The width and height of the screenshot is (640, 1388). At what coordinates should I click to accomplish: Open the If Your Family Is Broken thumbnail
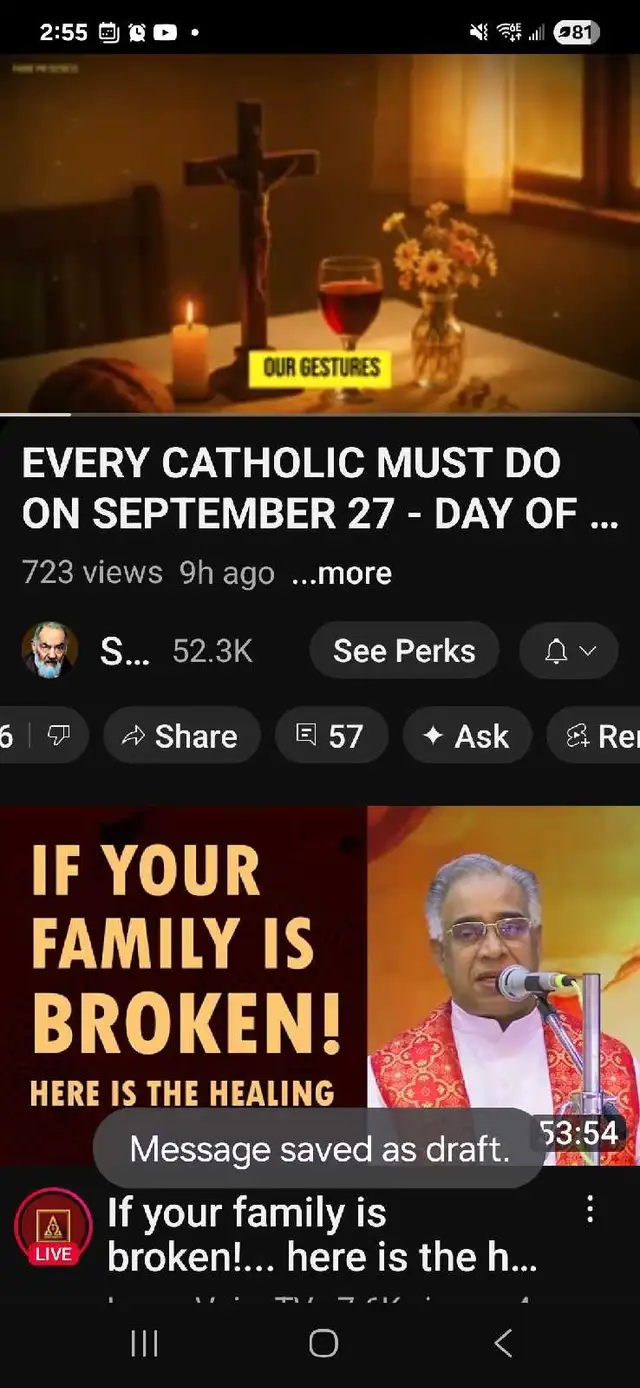coord(320,985)
